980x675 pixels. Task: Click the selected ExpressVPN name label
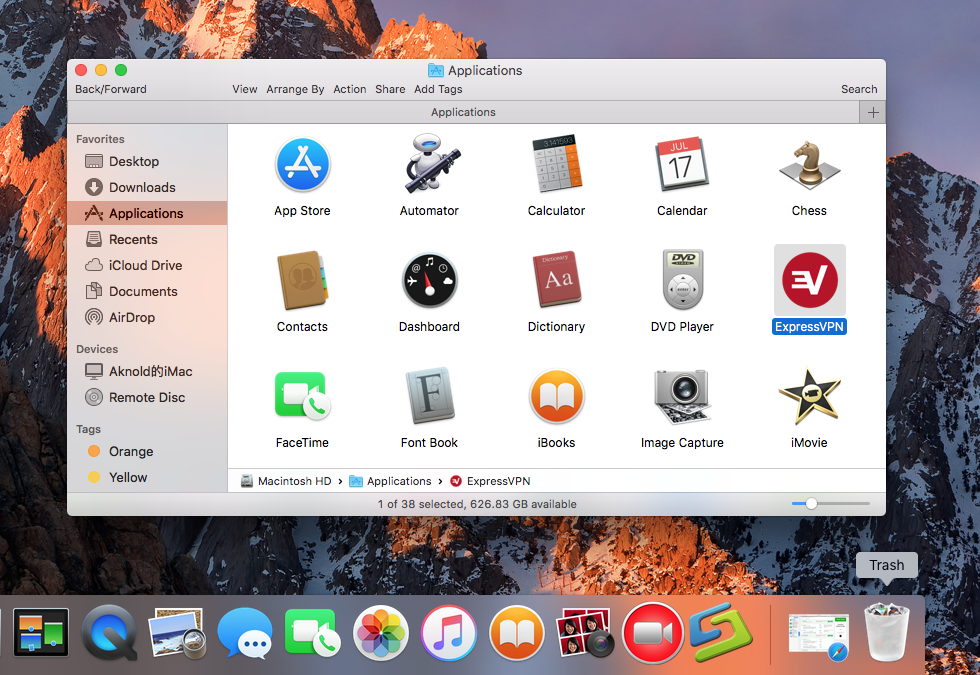click(809, 327)
